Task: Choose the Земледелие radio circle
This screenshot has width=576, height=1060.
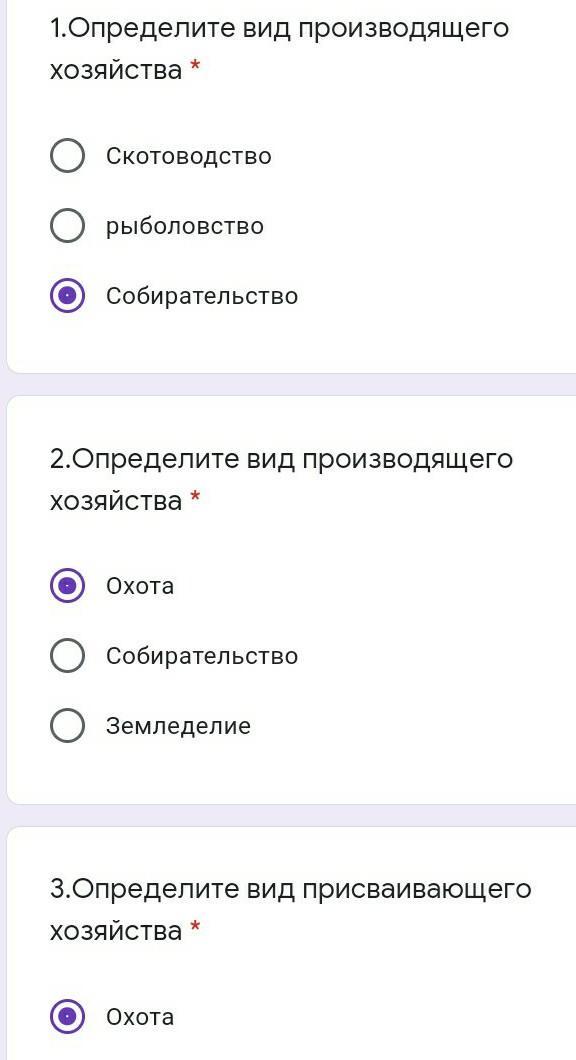Action: (x=68, y=725)
